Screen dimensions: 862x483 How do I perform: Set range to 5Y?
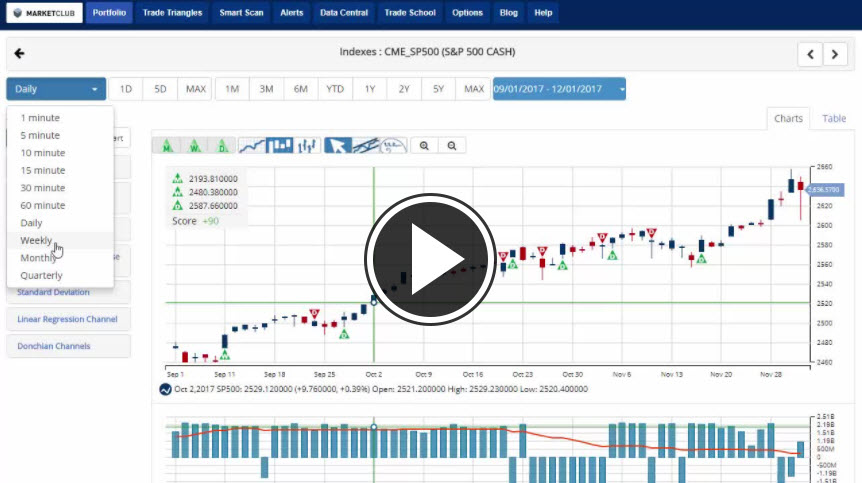(438, 89)
